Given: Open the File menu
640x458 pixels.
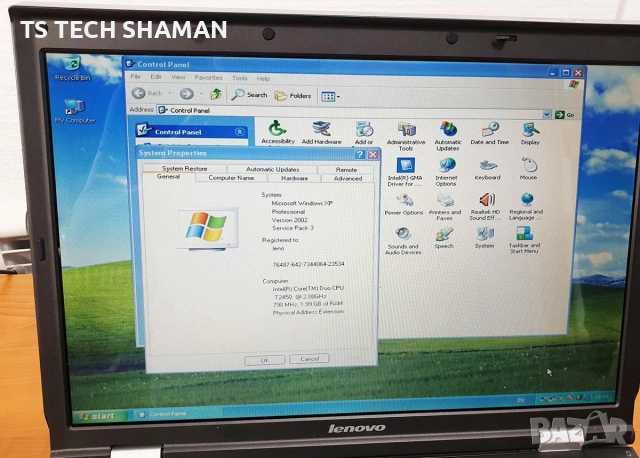Looking at the screenshot, I should click(x=136, y=76).
